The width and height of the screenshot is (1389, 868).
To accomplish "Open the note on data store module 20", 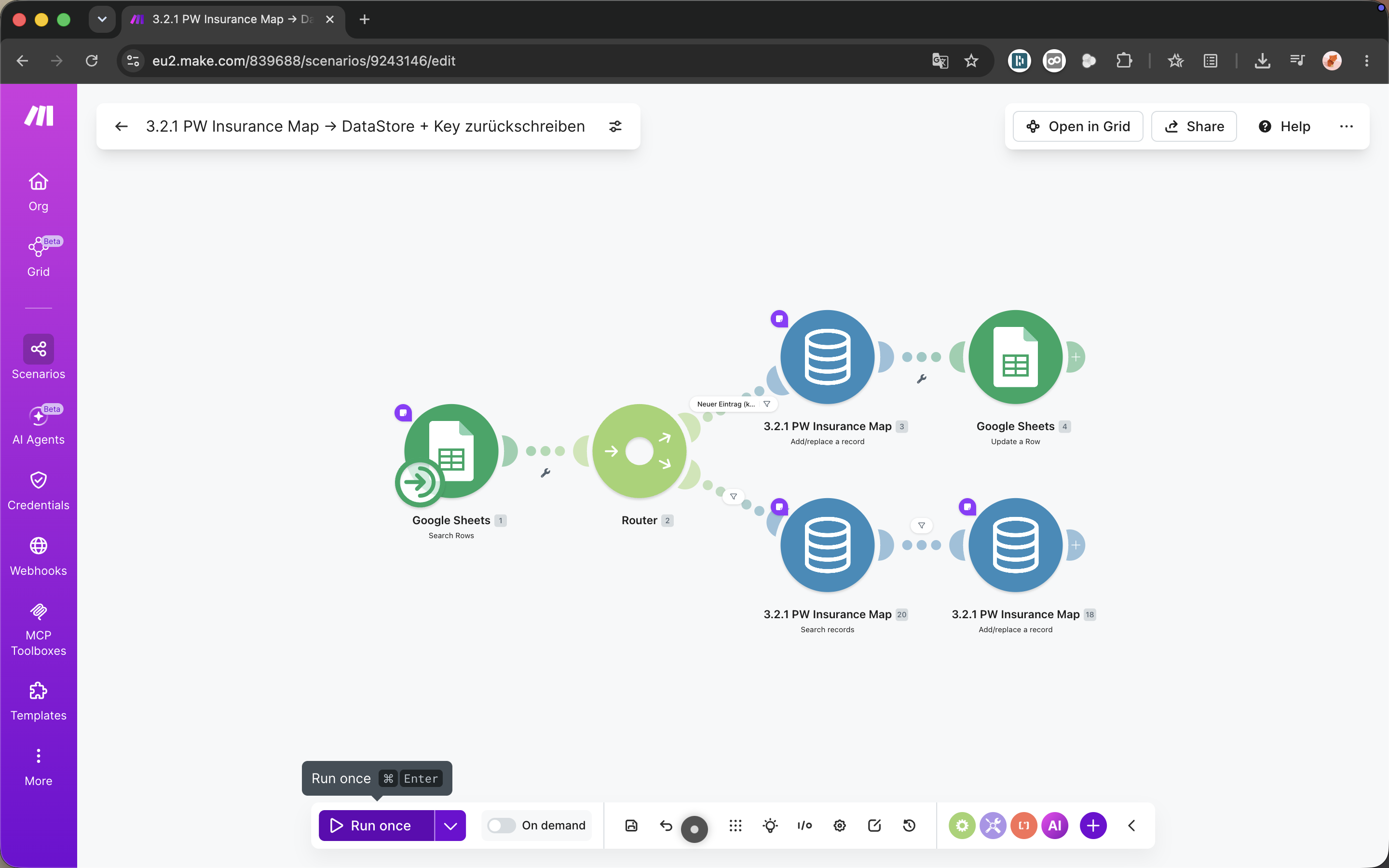I will pos(779,506).
